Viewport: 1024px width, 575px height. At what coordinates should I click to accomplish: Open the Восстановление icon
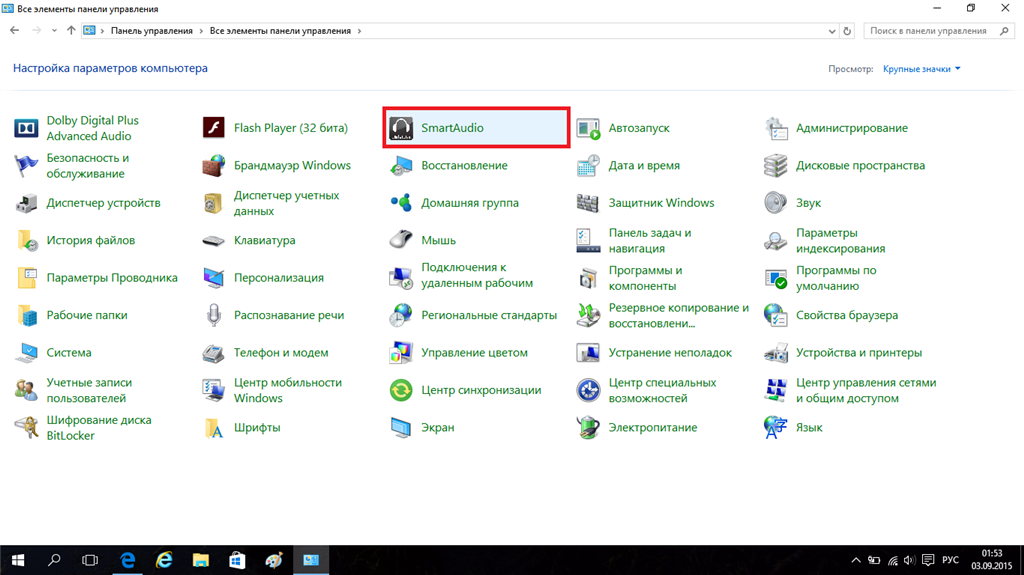pos(401,165)
